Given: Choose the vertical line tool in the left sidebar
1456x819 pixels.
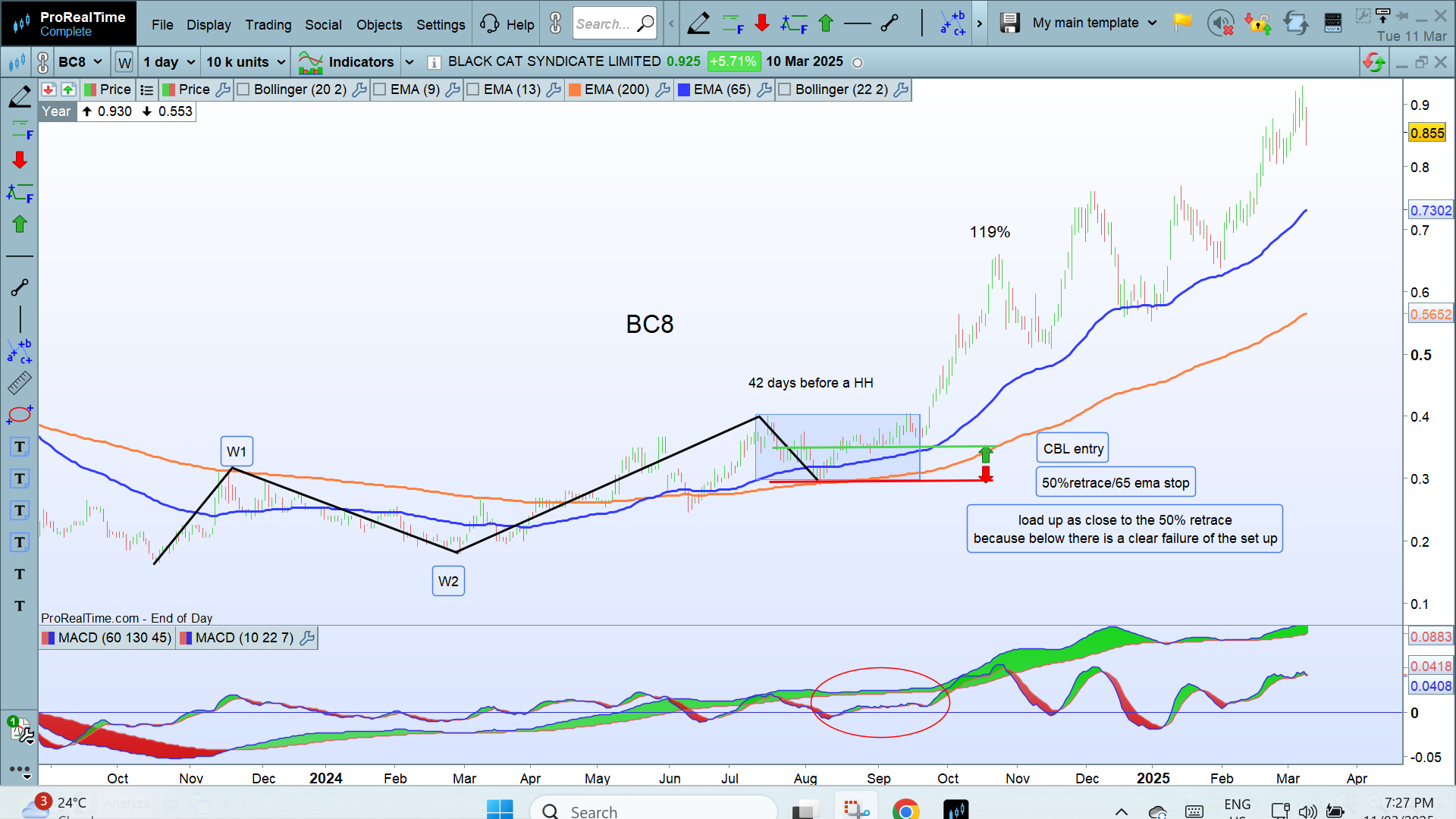Looking at the screenshot, I should click(20, 318).
